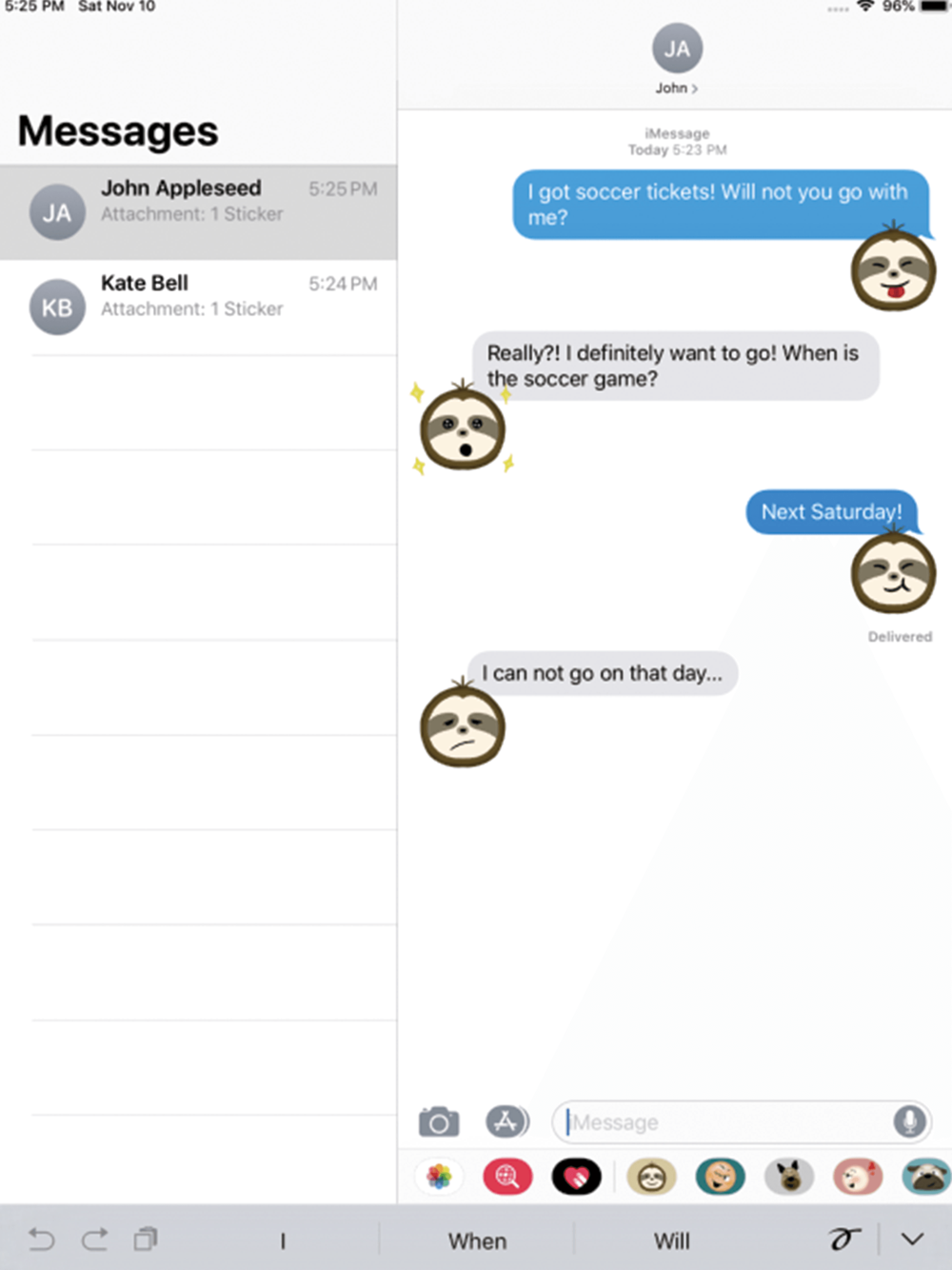Select the sloth sticker pack icon
This screenshot has height=1270, width=952.
click(x=651, y=1178)
